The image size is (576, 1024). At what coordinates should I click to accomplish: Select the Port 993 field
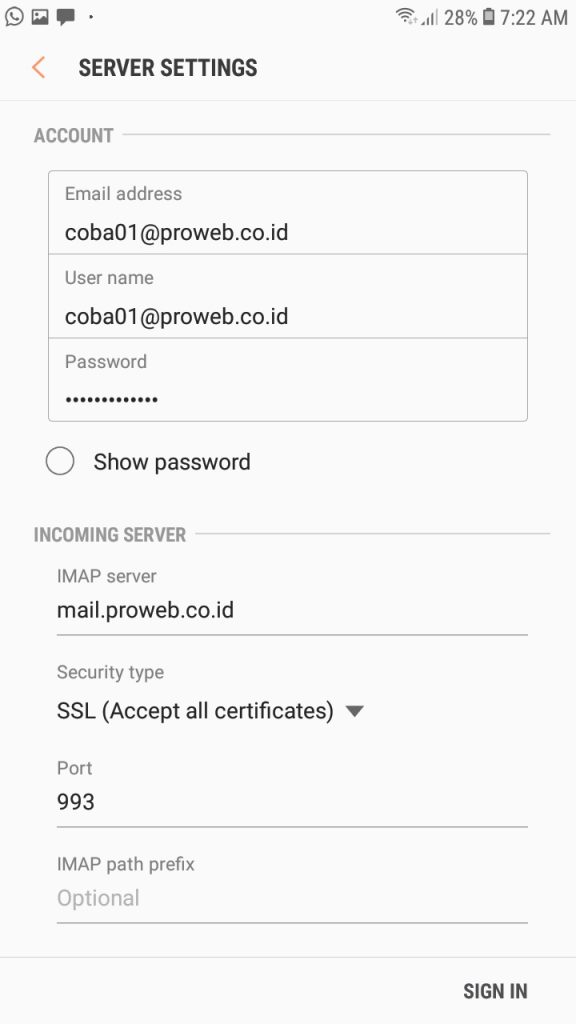[x=292, y=802]
